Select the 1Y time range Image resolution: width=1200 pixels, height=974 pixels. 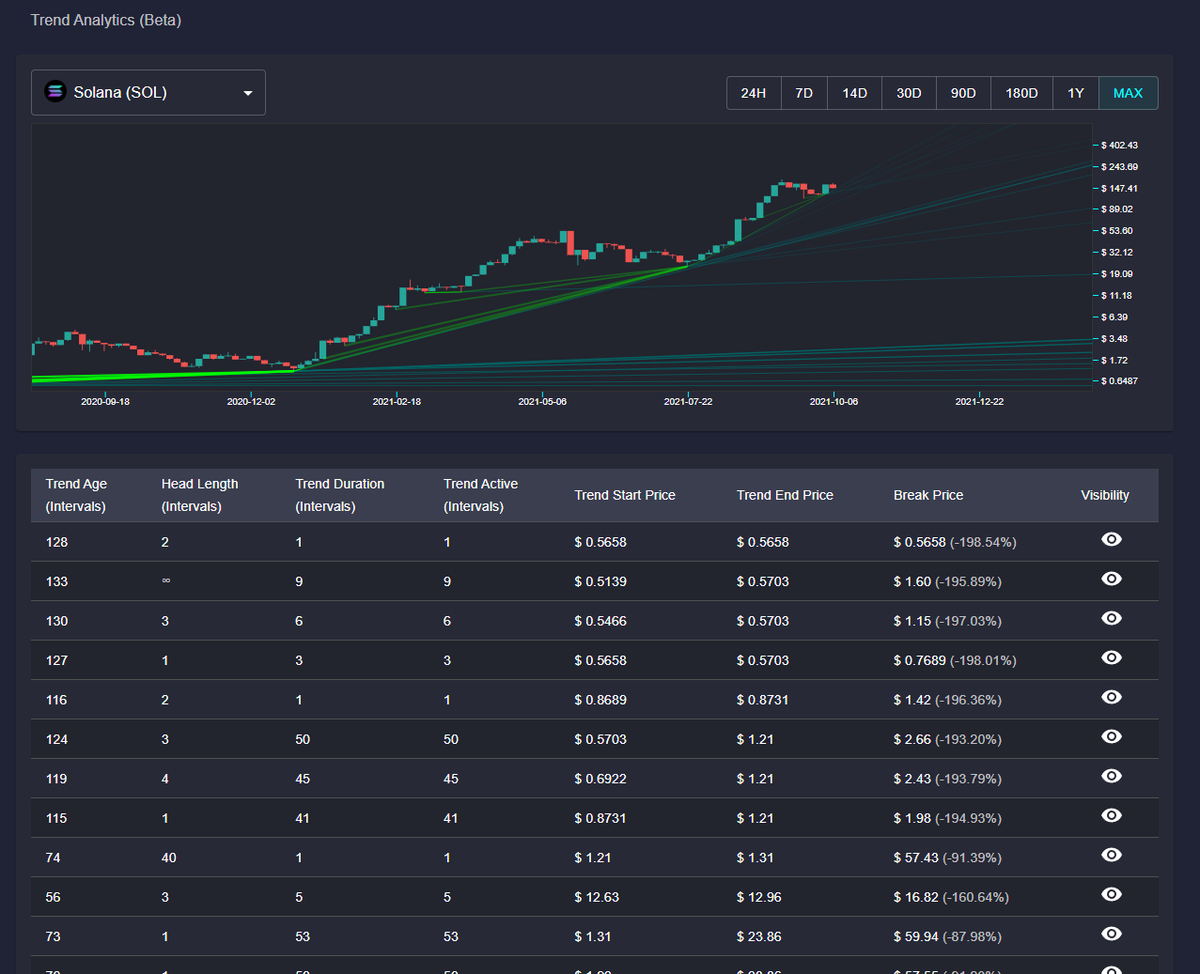point(1075,93)
